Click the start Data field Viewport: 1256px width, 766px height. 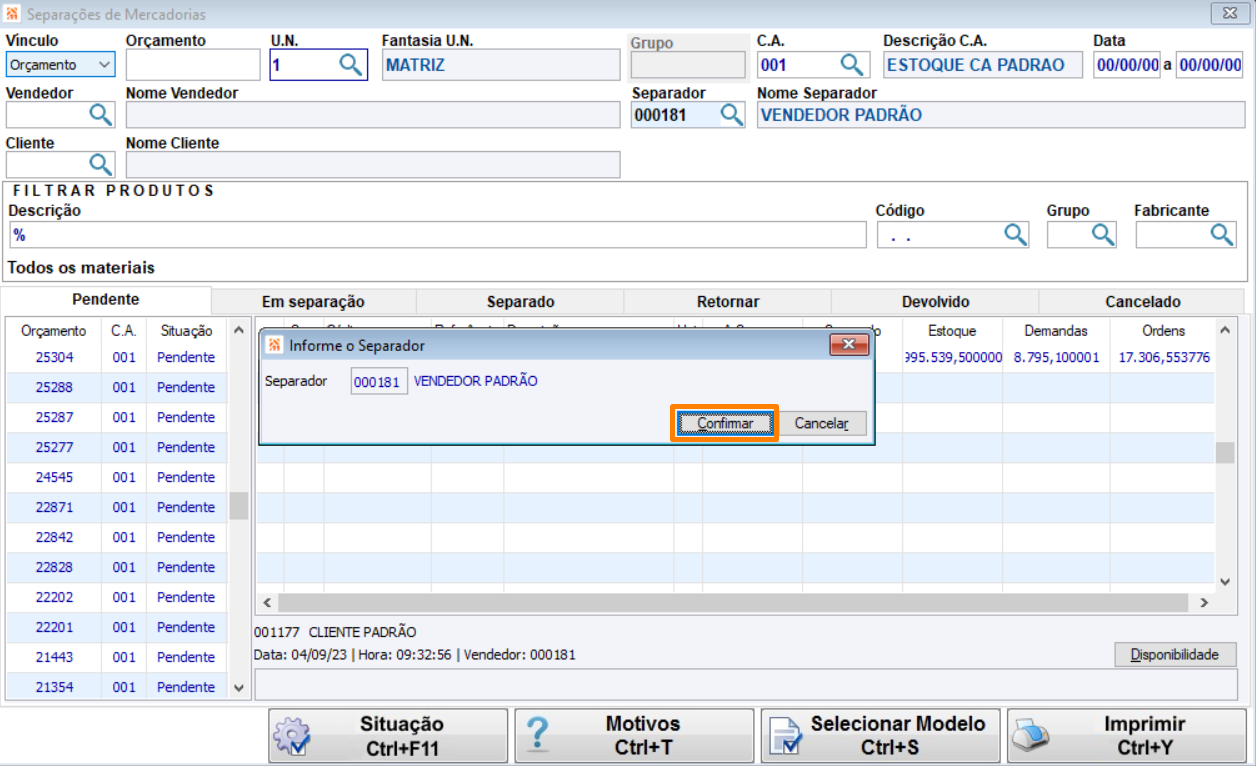point(1127,65)
